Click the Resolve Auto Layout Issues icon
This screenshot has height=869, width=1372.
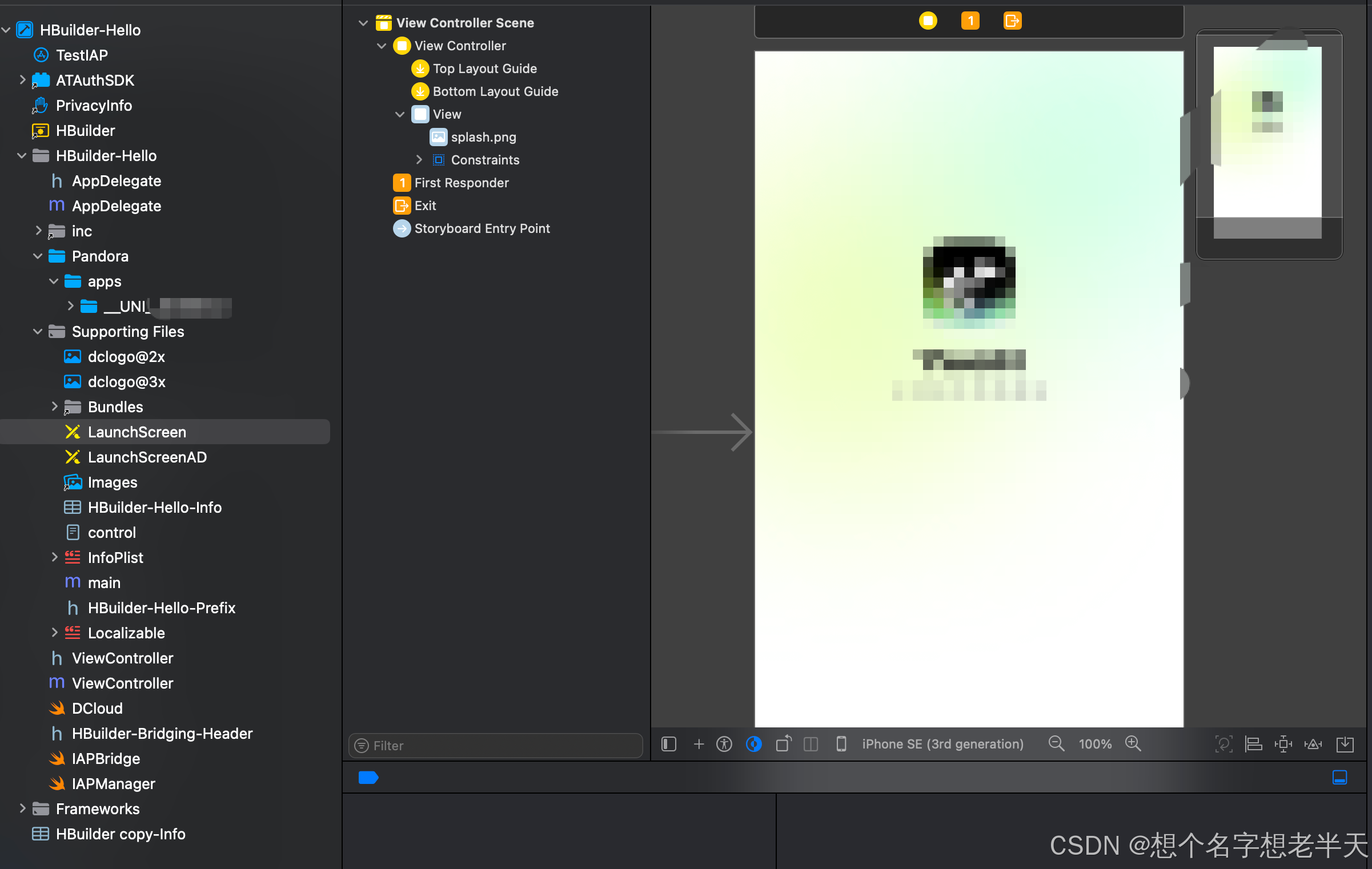1313,744
